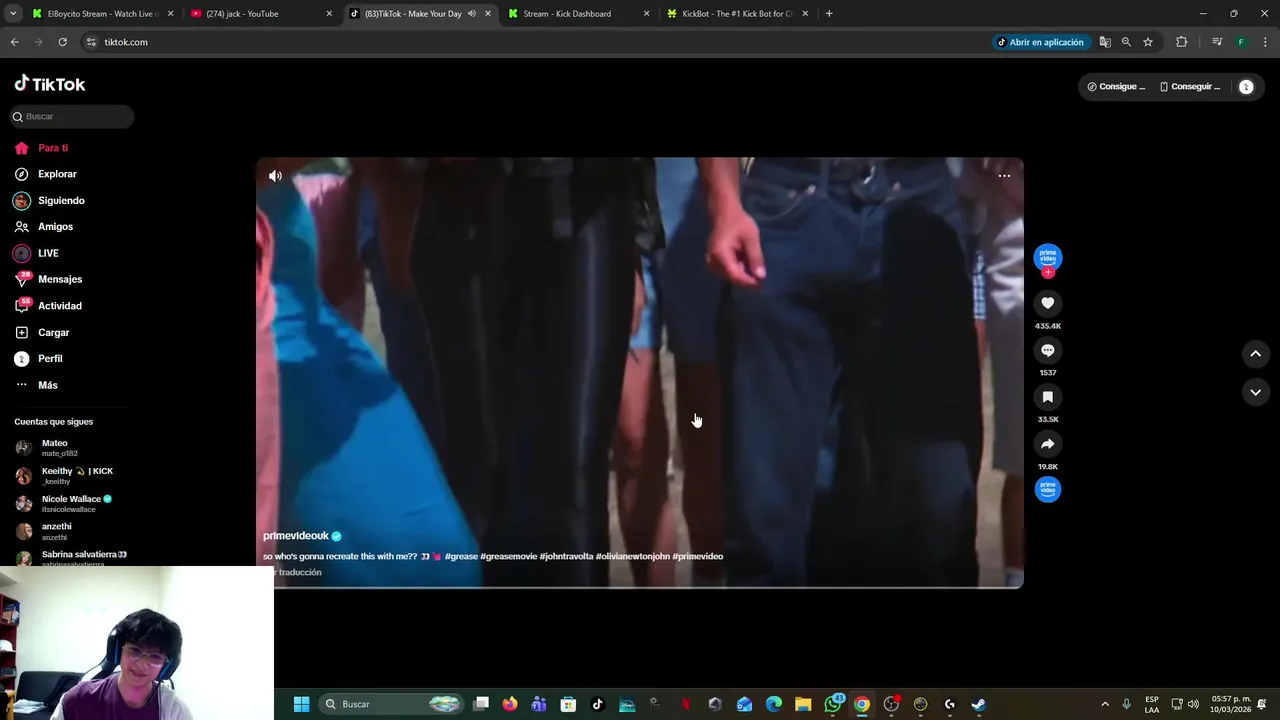Click the 'Consigue' coins button
Viewport: 1280px width, 720px height.
(x=1116, y=87)
